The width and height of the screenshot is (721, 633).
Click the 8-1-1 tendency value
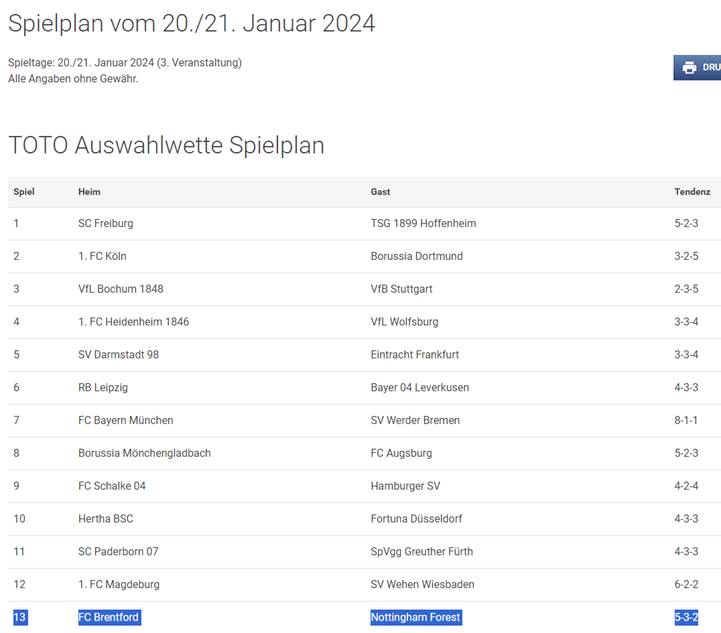coord(686,420)
